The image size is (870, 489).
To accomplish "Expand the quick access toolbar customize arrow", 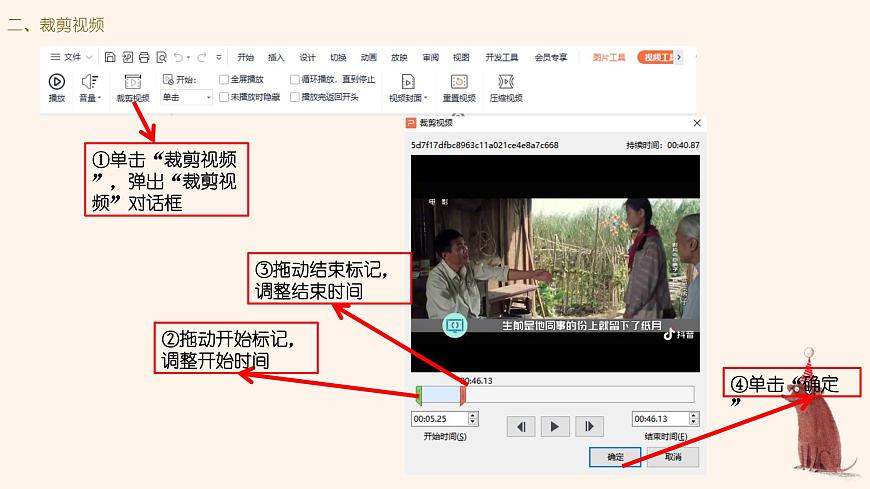I will [x=219, y=57].
